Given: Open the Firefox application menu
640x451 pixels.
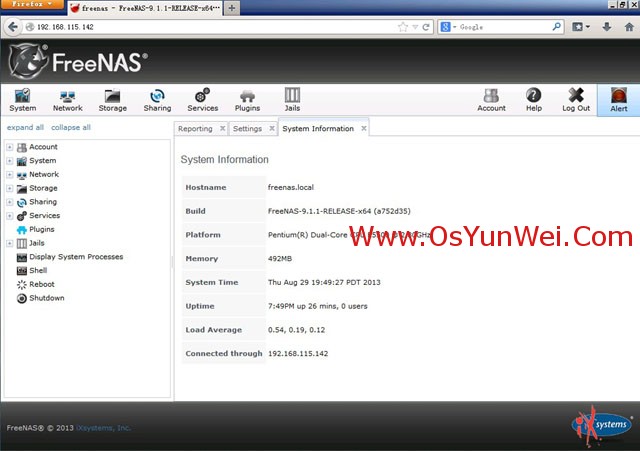Looking at the screenshot, I should pos(32,4).
